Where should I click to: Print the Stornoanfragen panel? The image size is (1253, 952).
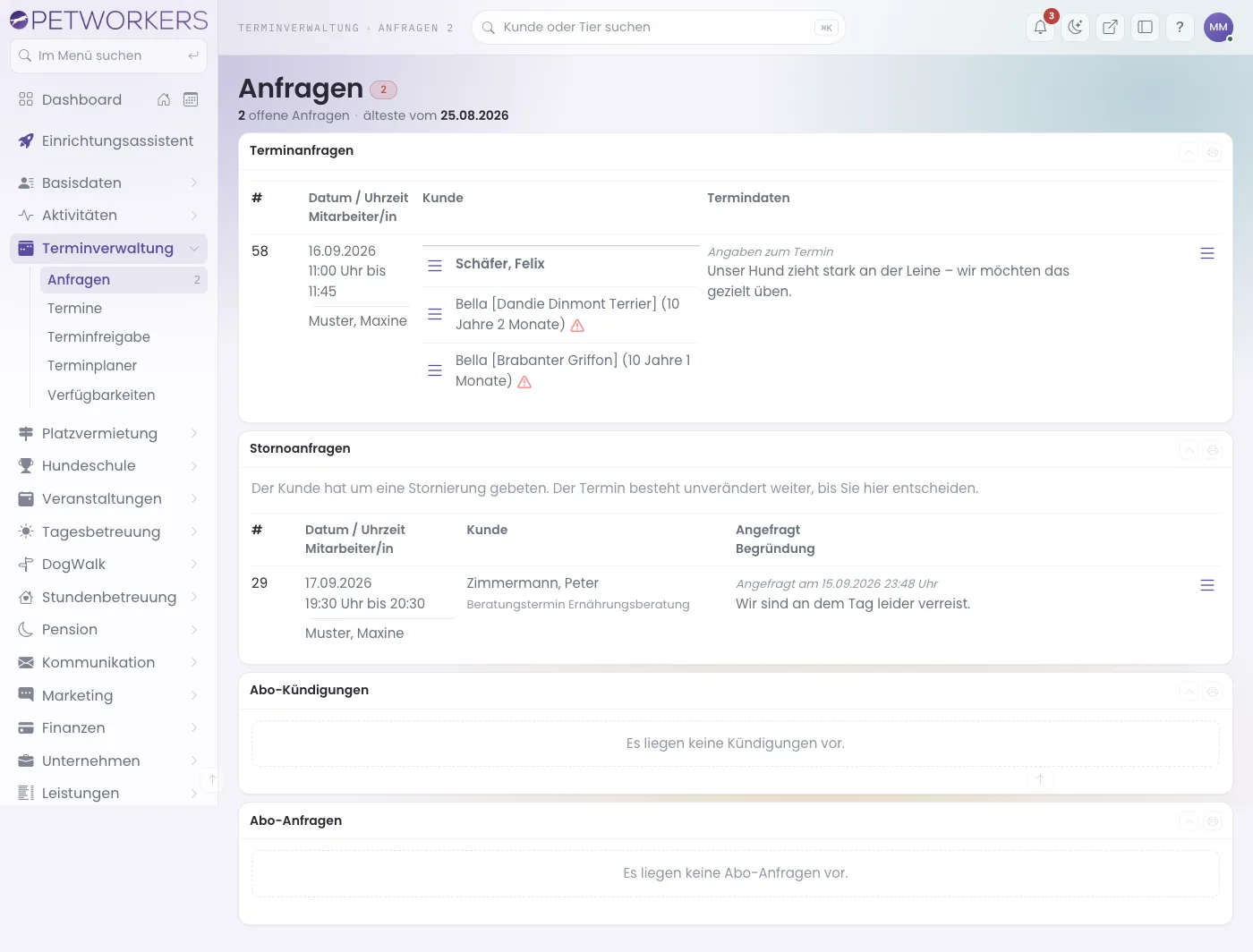click(x=1213, y=450)
